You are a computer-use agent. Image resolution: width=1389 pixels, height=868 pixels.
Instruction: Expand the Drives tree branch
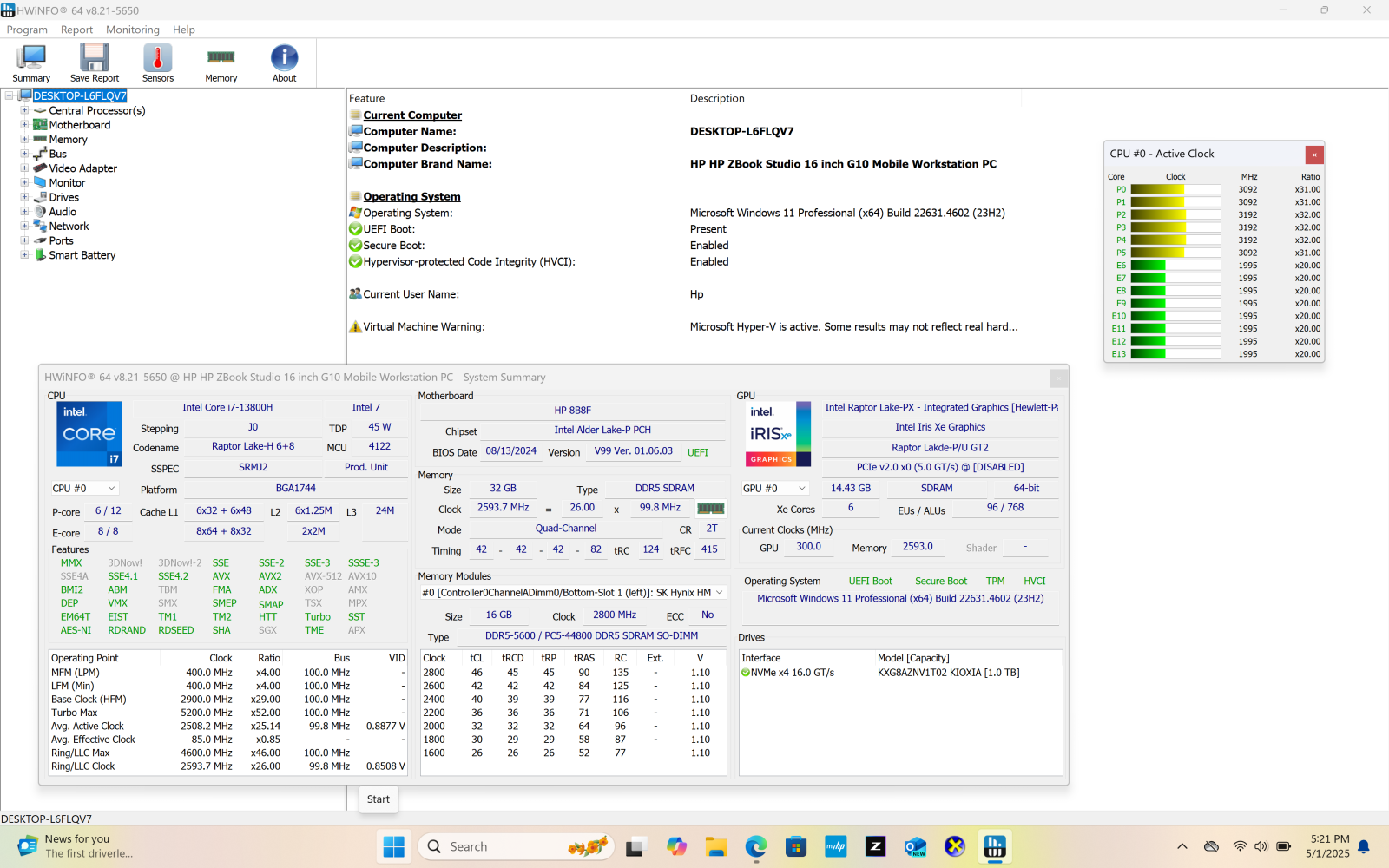(24, 197)
